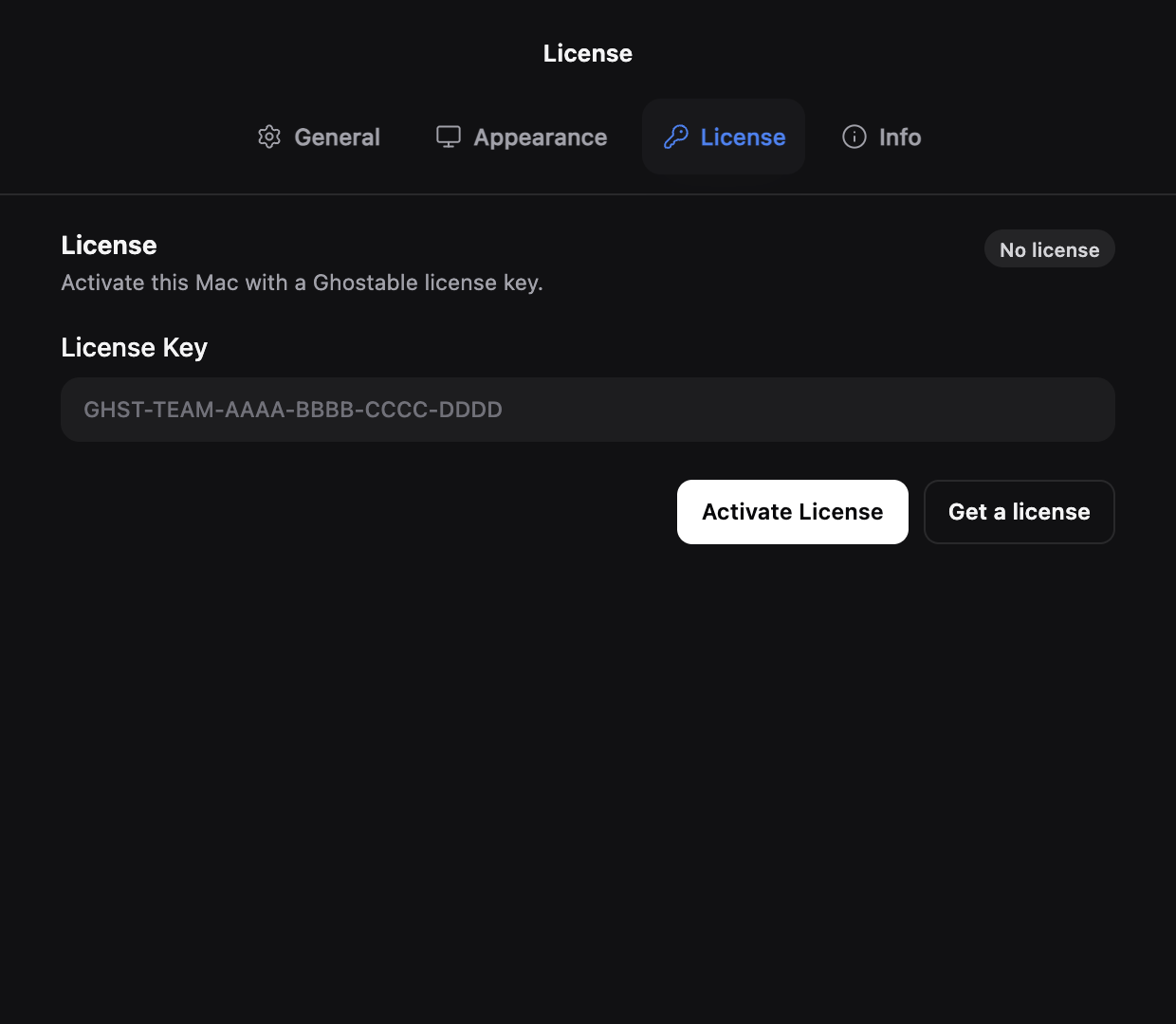Activate License with the white button

pos(793,512)
